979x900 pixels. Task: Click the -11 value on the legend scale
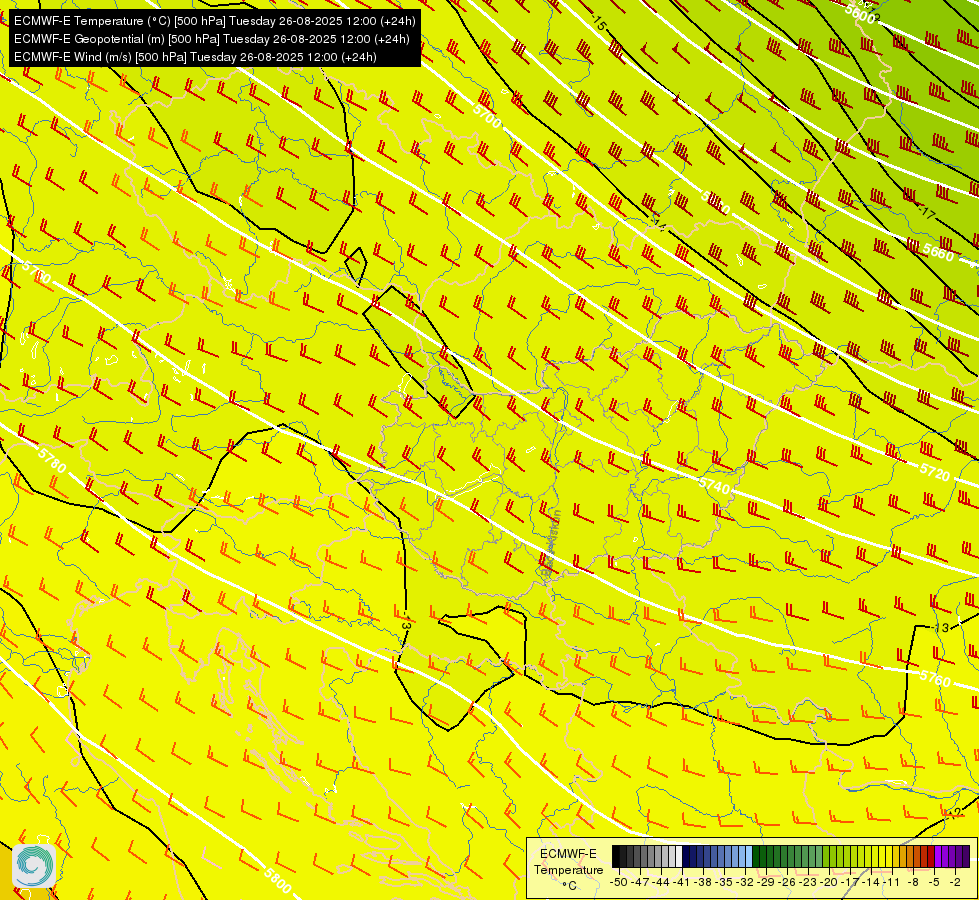coord(893,882)
